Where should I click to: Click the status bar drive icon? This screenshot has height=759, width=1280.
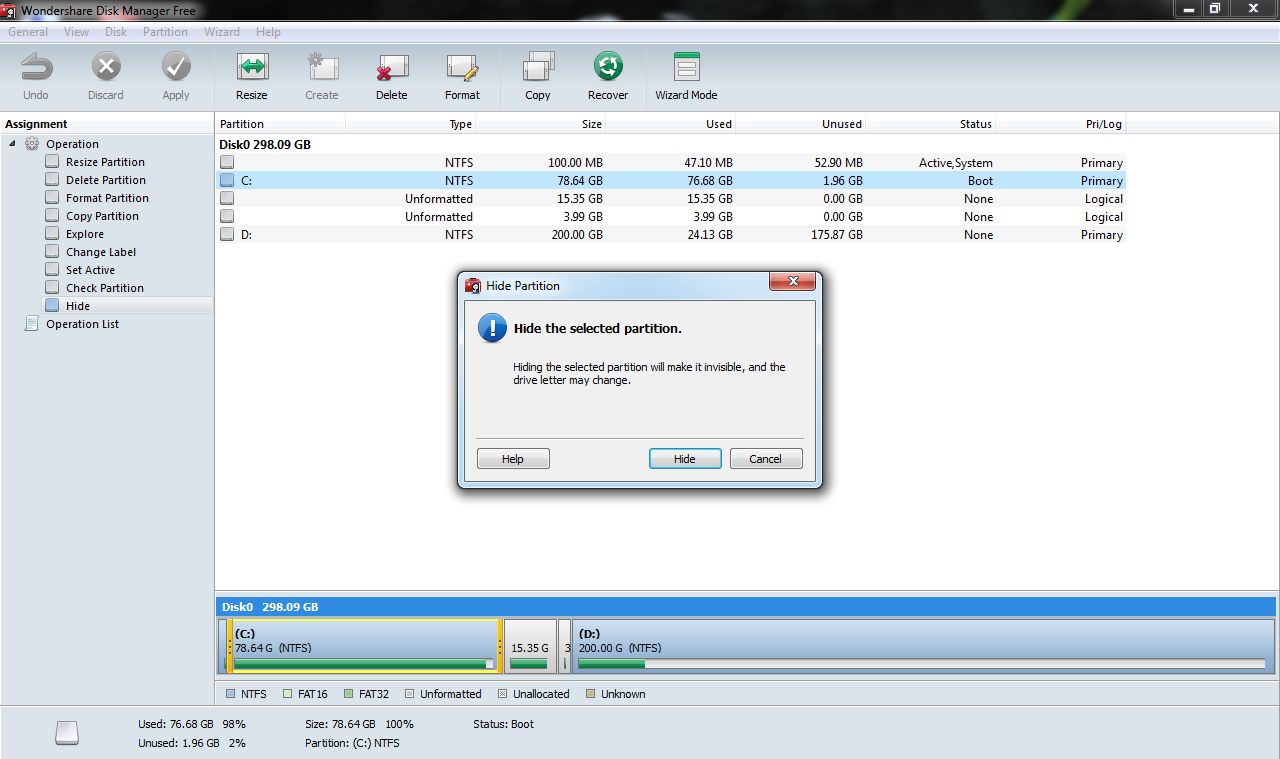tap(67, 733)
